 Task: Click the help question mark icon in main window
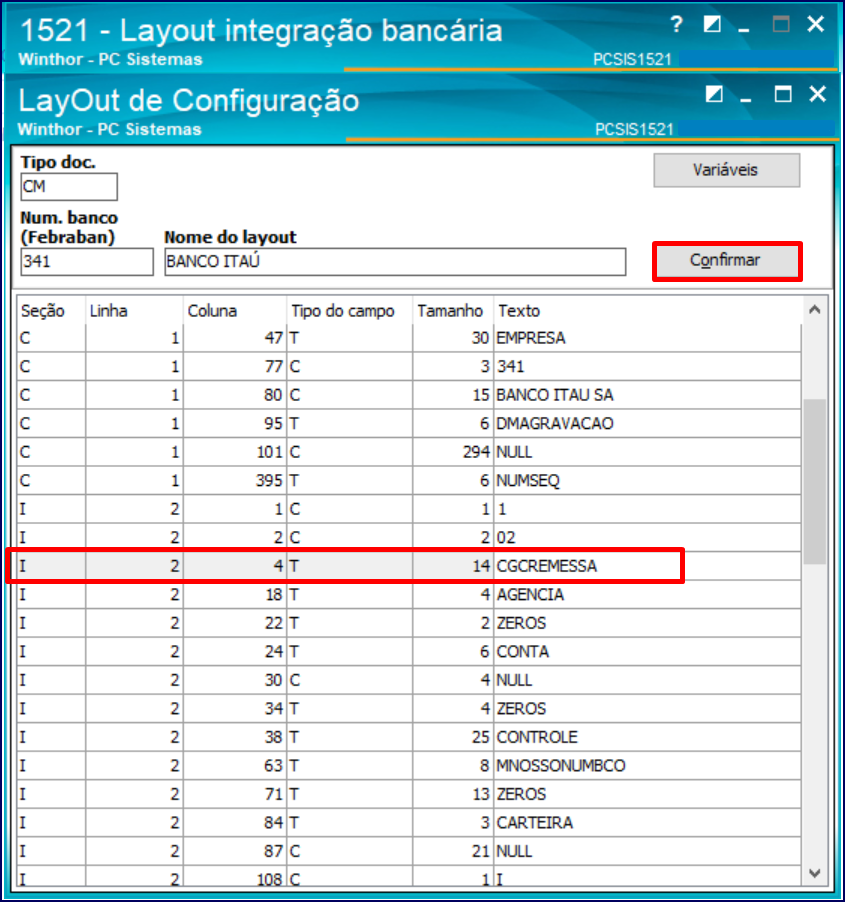(676, 24)
